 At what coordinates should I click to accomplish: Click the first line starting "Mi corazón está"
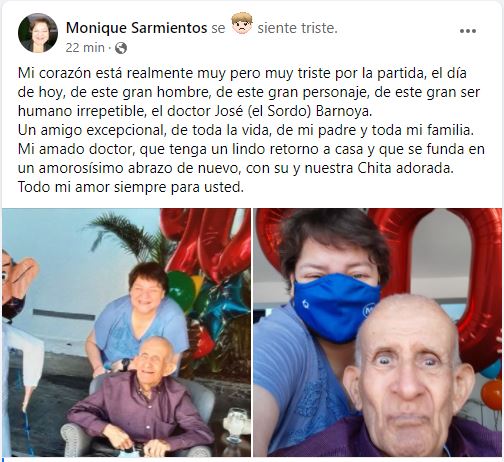242,73
